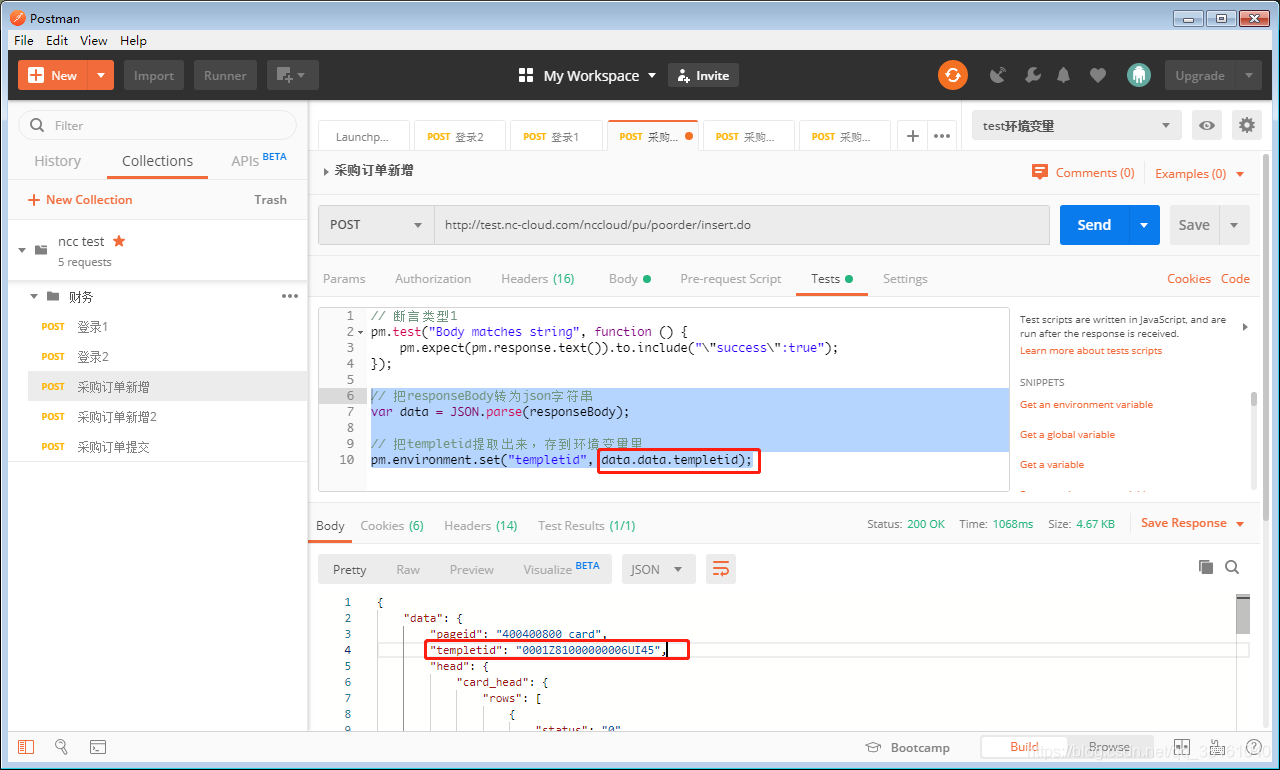Open Bootcamp in the status bar
The image size is (1280, 770).
point(907,747)
